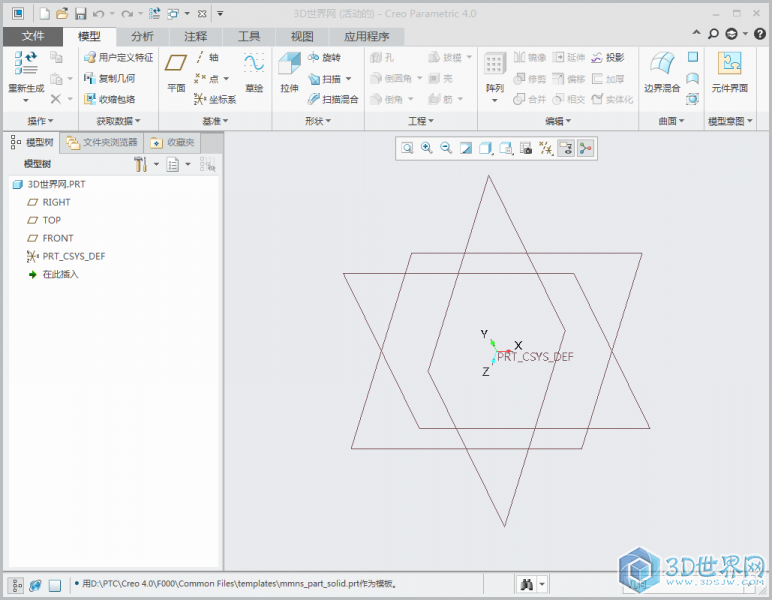Click the Undo icon
The width and height of the screenshot is (772, 600).
[x=98, y=14]
